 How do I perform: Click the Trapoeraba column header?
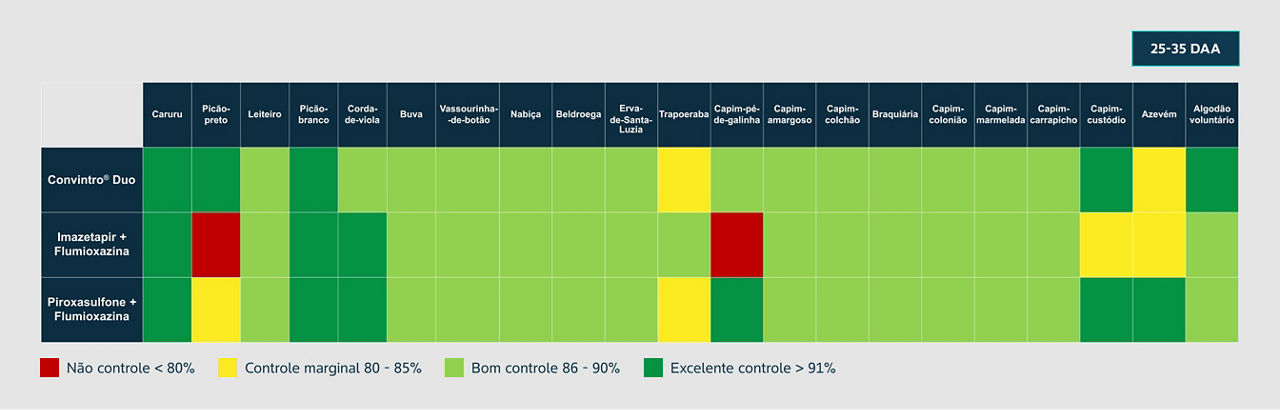[684, 115]
